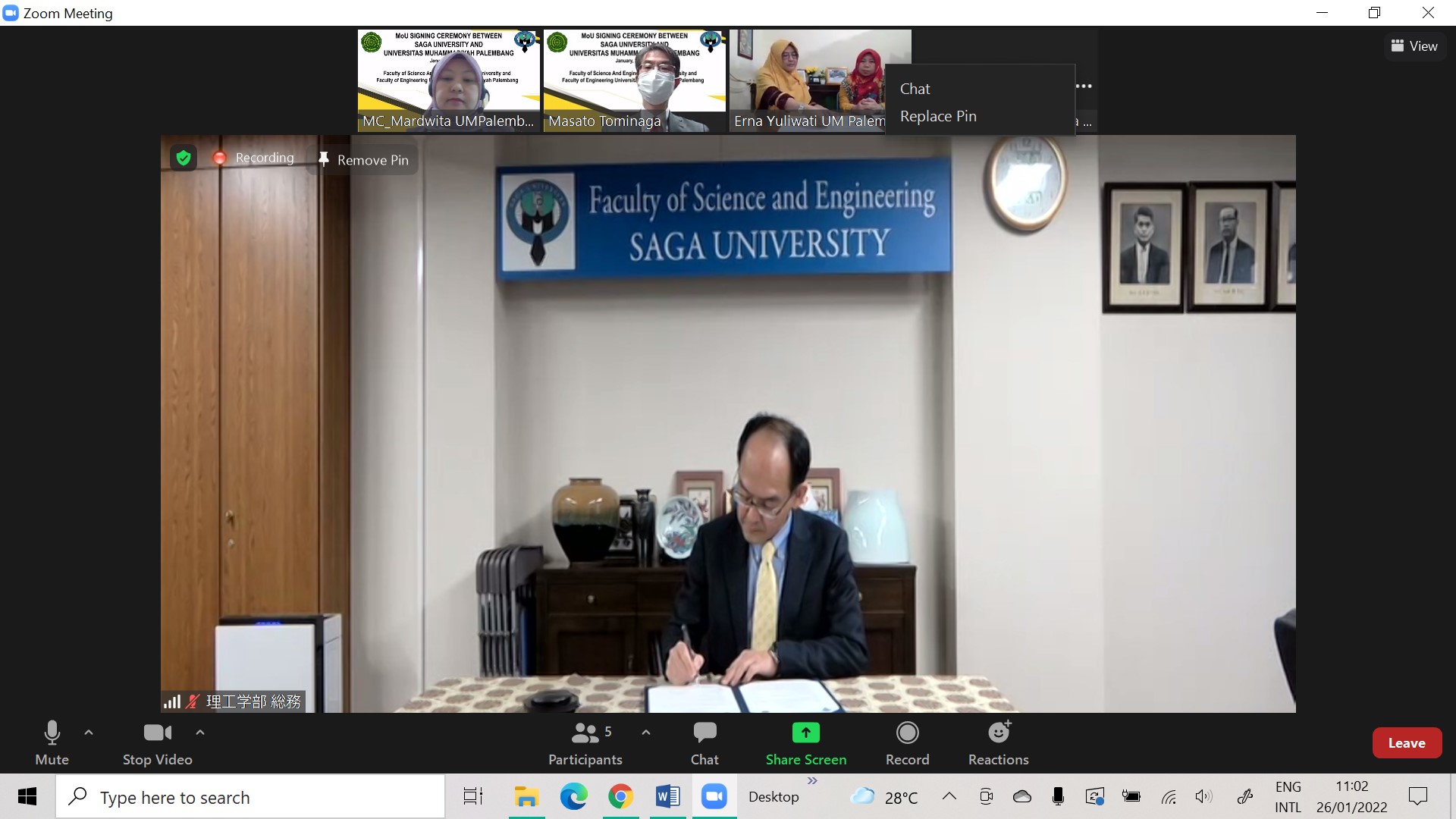Expand audio options arrow next to Mute
This screenshot has height=819, width=1456.
point(89,733)
